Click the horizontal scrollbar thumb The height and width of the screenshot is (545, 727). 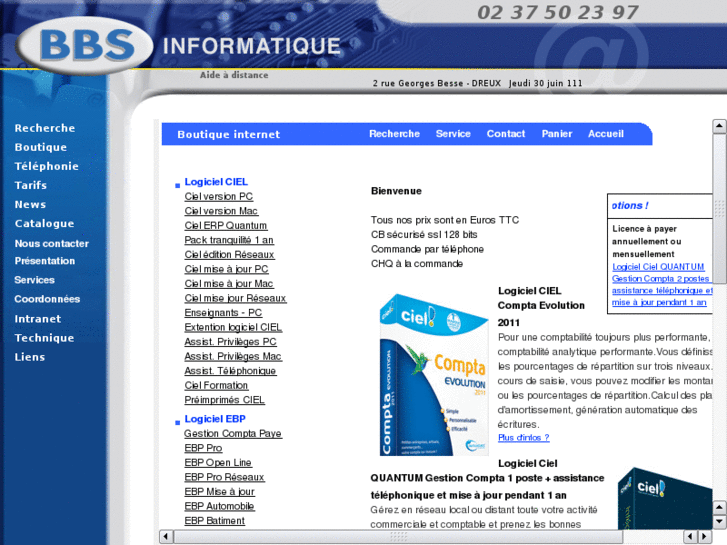tap(398, 537)
